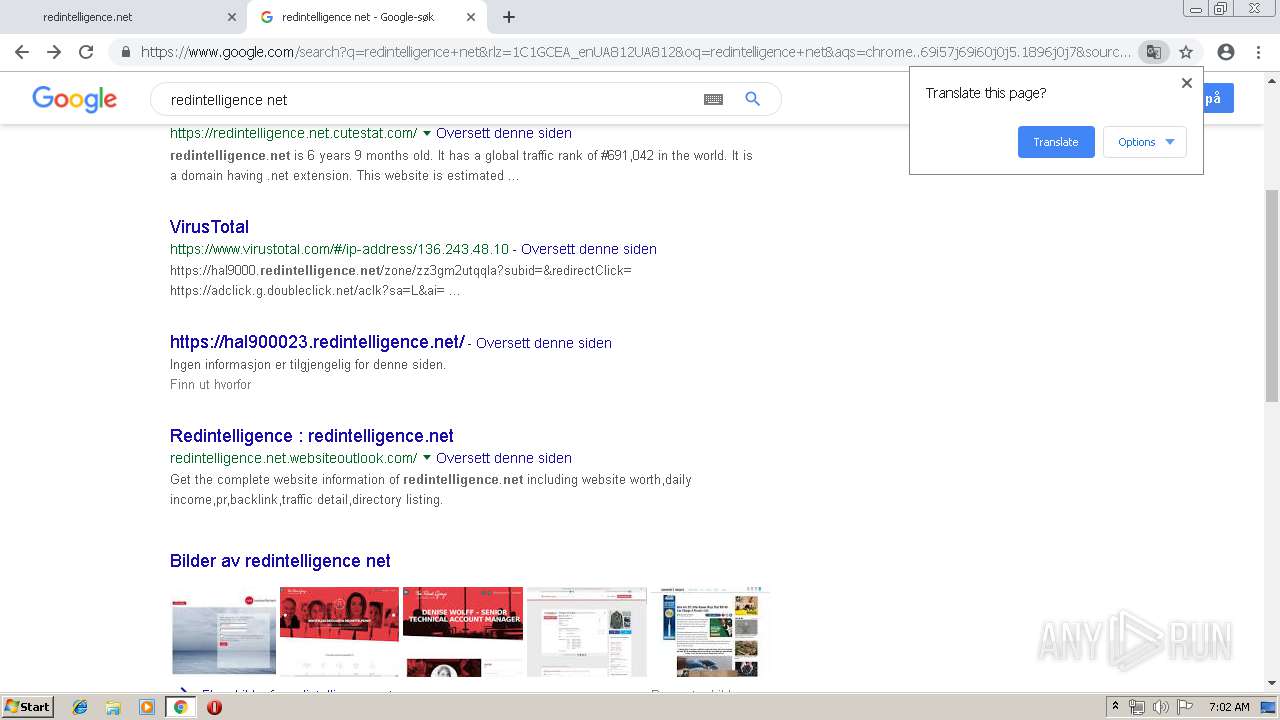1280x720 pixels.
Task: Open the network tray icon
Action: point(1137,707)
